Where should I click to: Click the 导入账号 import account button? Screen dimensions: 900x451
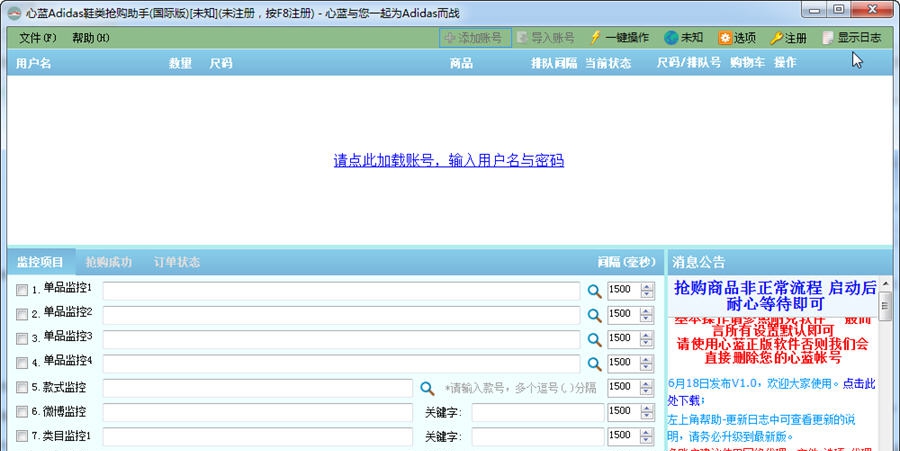pos(545,38)
